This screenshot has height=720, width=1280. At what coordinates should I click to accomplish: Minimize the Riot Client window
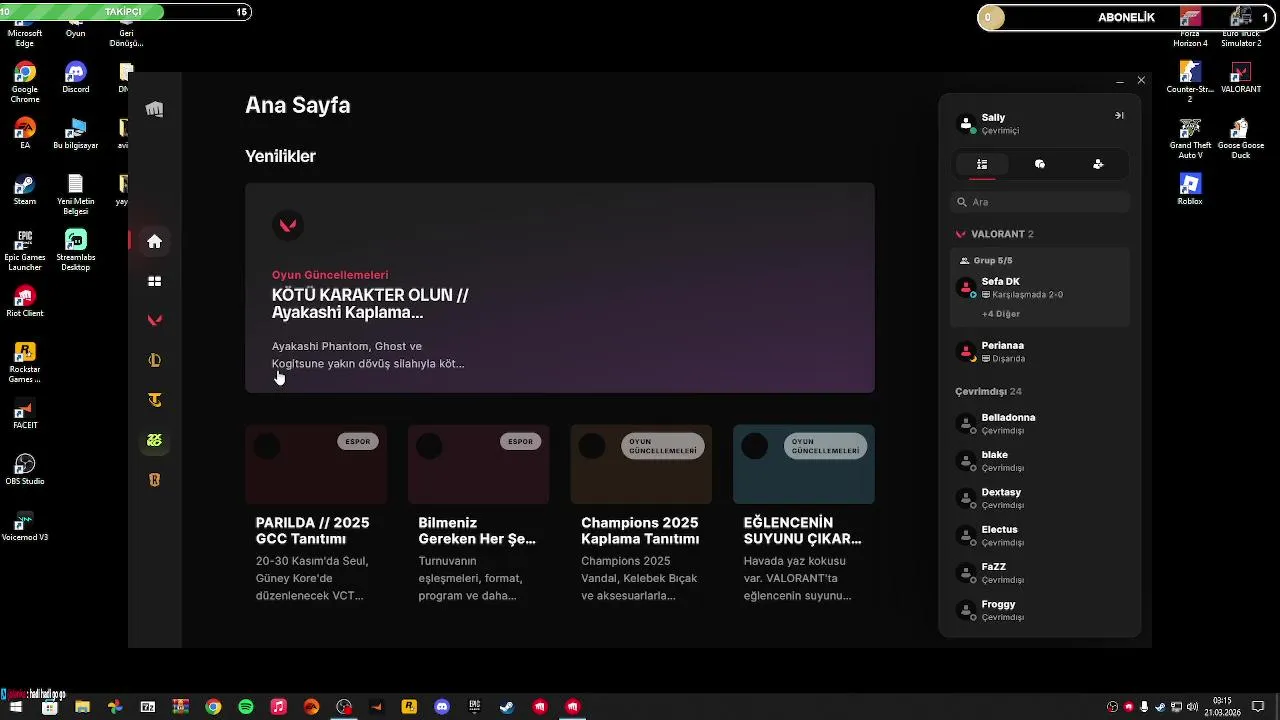pos(1120,81)
